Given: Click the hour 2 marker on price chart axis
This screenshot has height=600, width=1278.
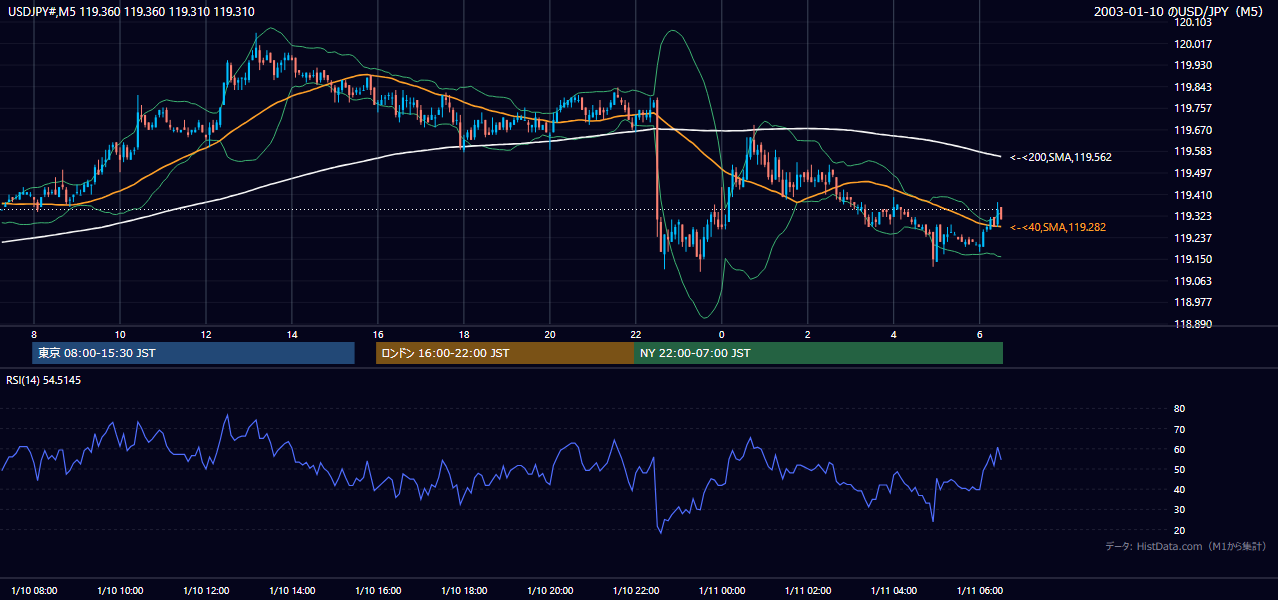Looking at the screenshot, I should tap(807, 334).
